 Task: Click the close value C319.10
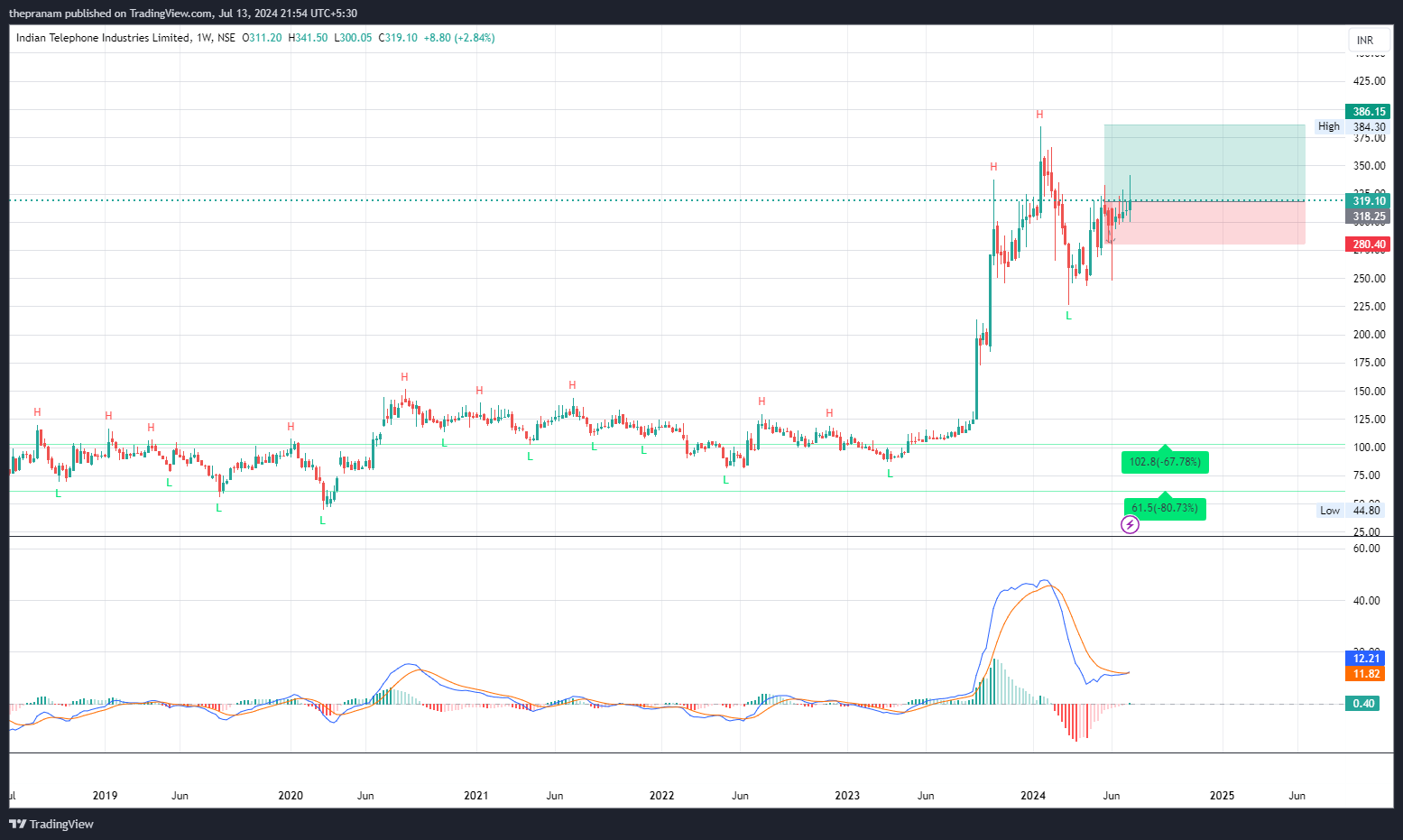398,38
